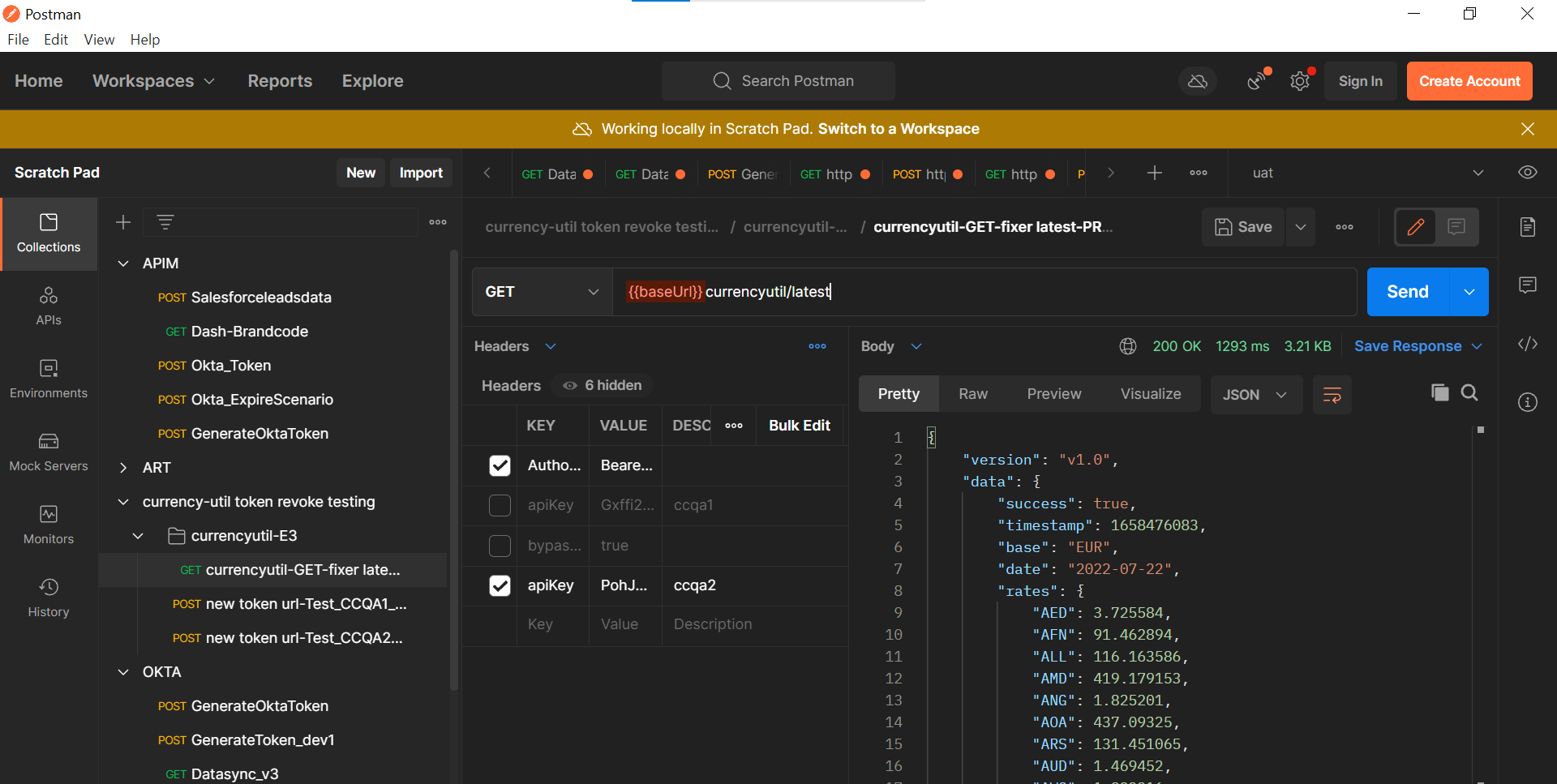Open the File menu
The width and height of the screenshot is (1557, 784).
tap(18, 40)
